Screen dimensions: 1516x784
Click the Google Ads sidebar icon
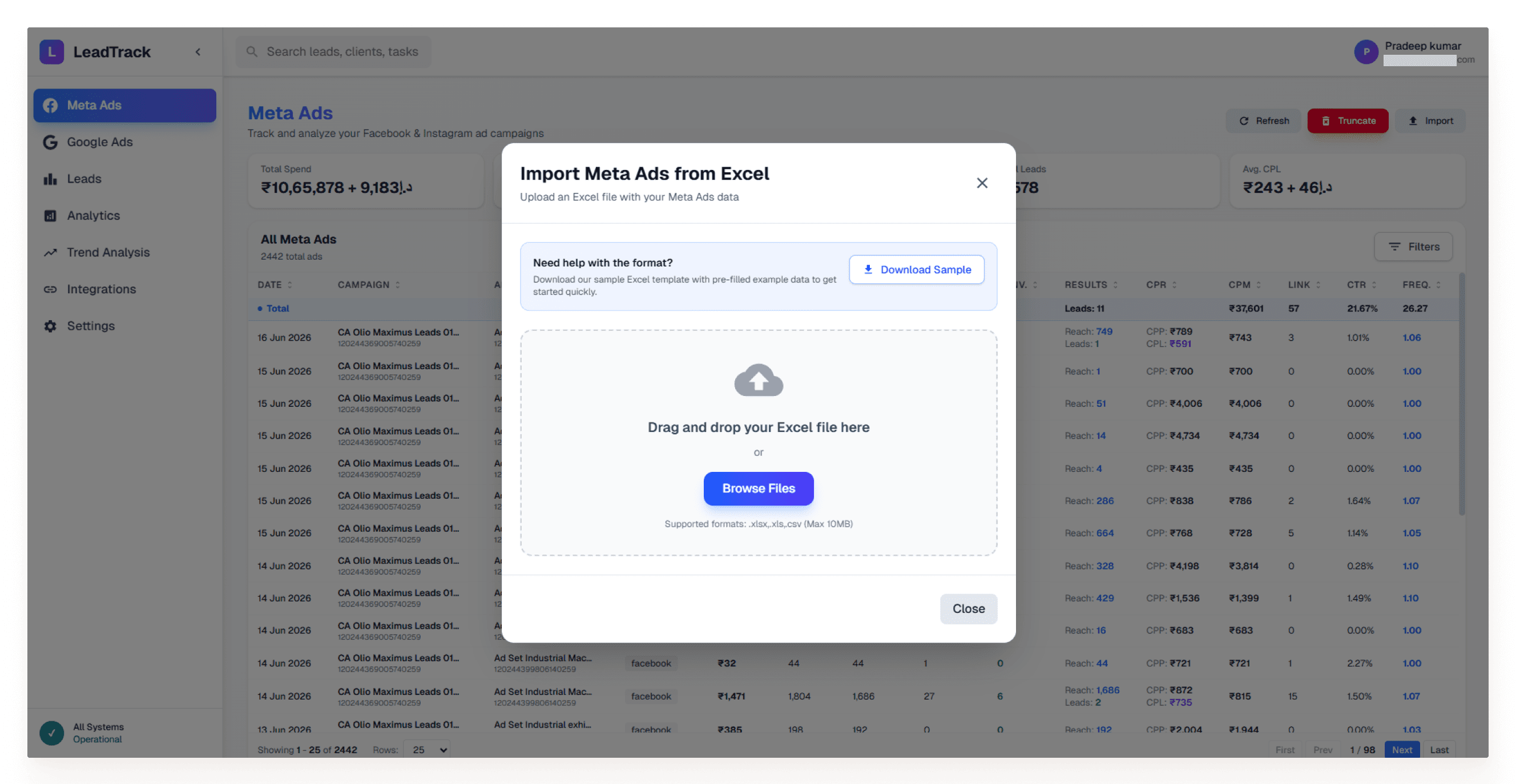[51, 142]
